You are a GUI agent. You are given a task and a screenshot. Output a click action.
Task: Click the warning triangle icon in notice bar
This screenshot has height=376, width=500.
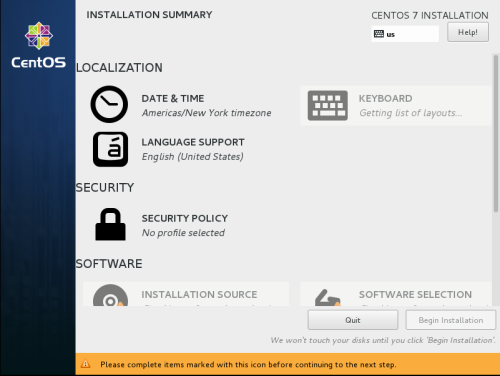[86, 364]
